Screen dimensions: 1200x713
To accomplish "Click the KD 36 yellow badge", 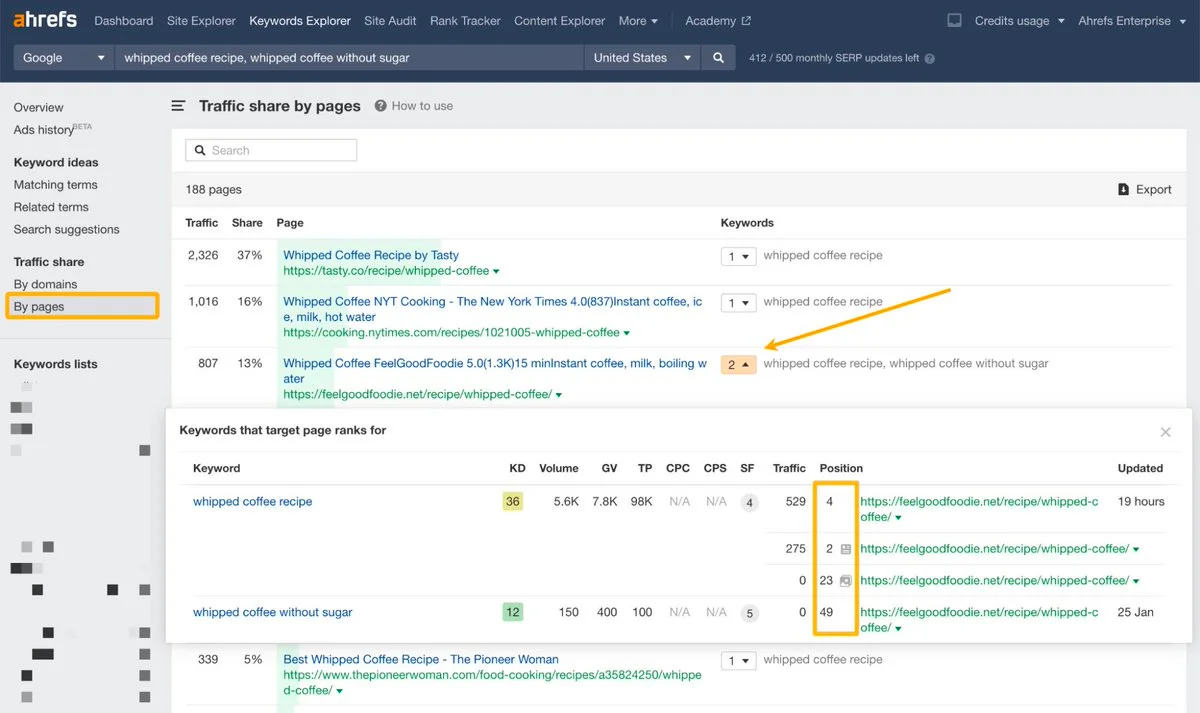I will [512, 502].
